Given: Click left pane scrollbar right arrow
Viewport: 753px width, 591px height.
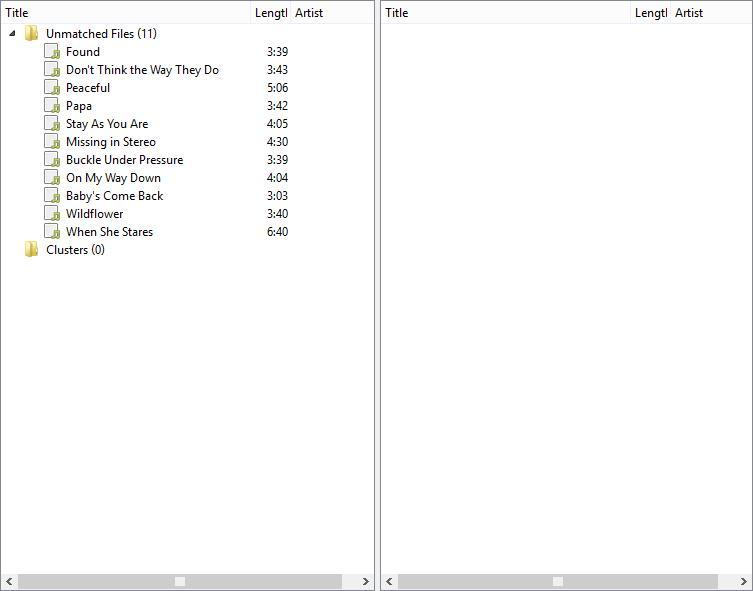Looking at the screenshot, I should 365,581.
